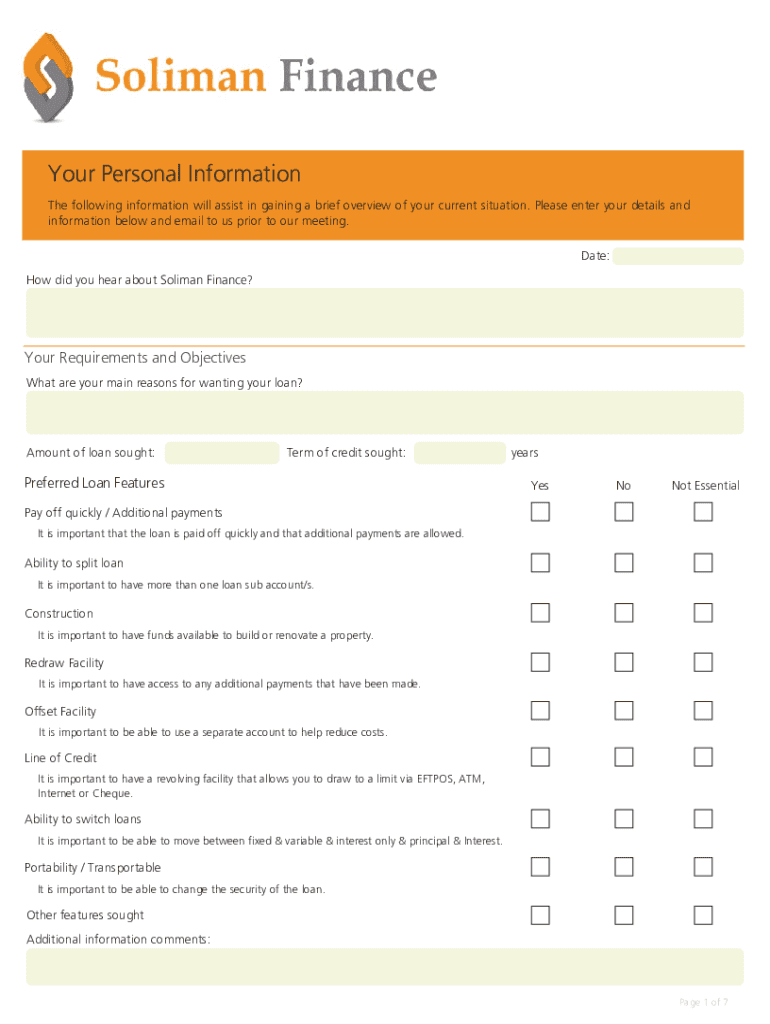Click the Additional information comments box
This screenshot has height=1024, width=770.
point(384,966)
